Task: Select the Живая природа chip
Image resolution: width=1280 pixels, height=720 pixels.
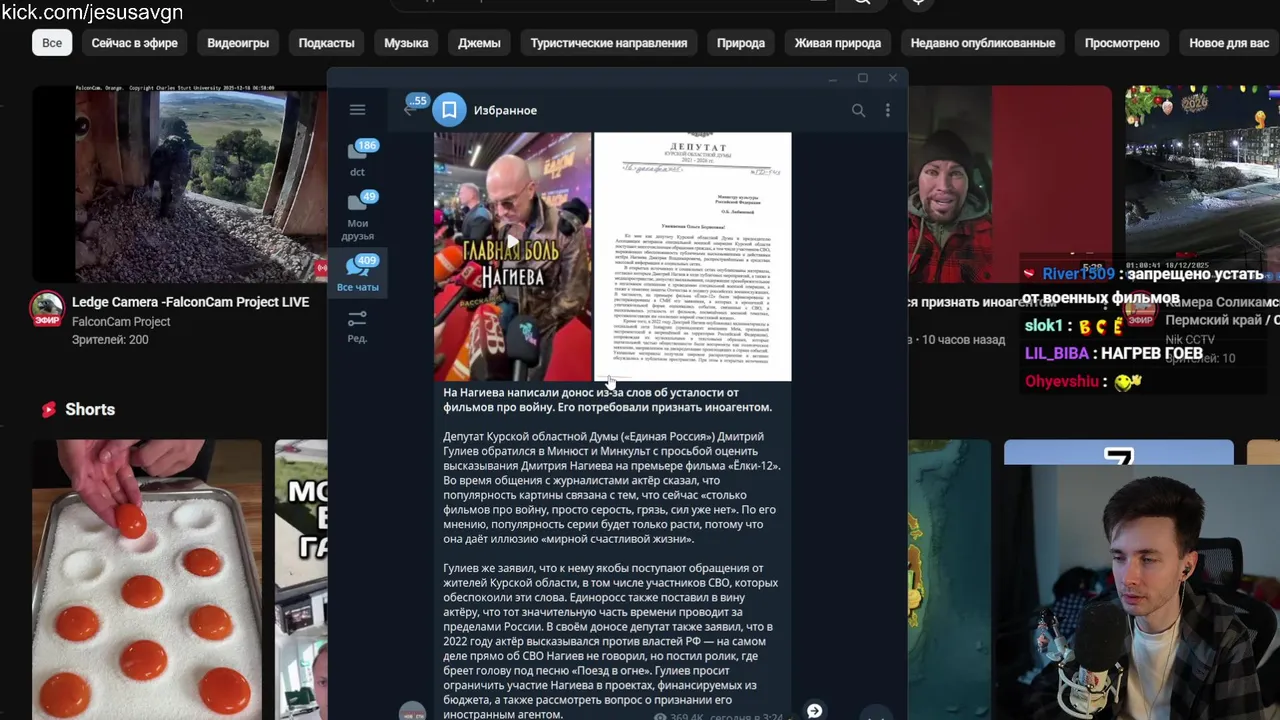Action: pyautogui.click(x=838, y=43)
